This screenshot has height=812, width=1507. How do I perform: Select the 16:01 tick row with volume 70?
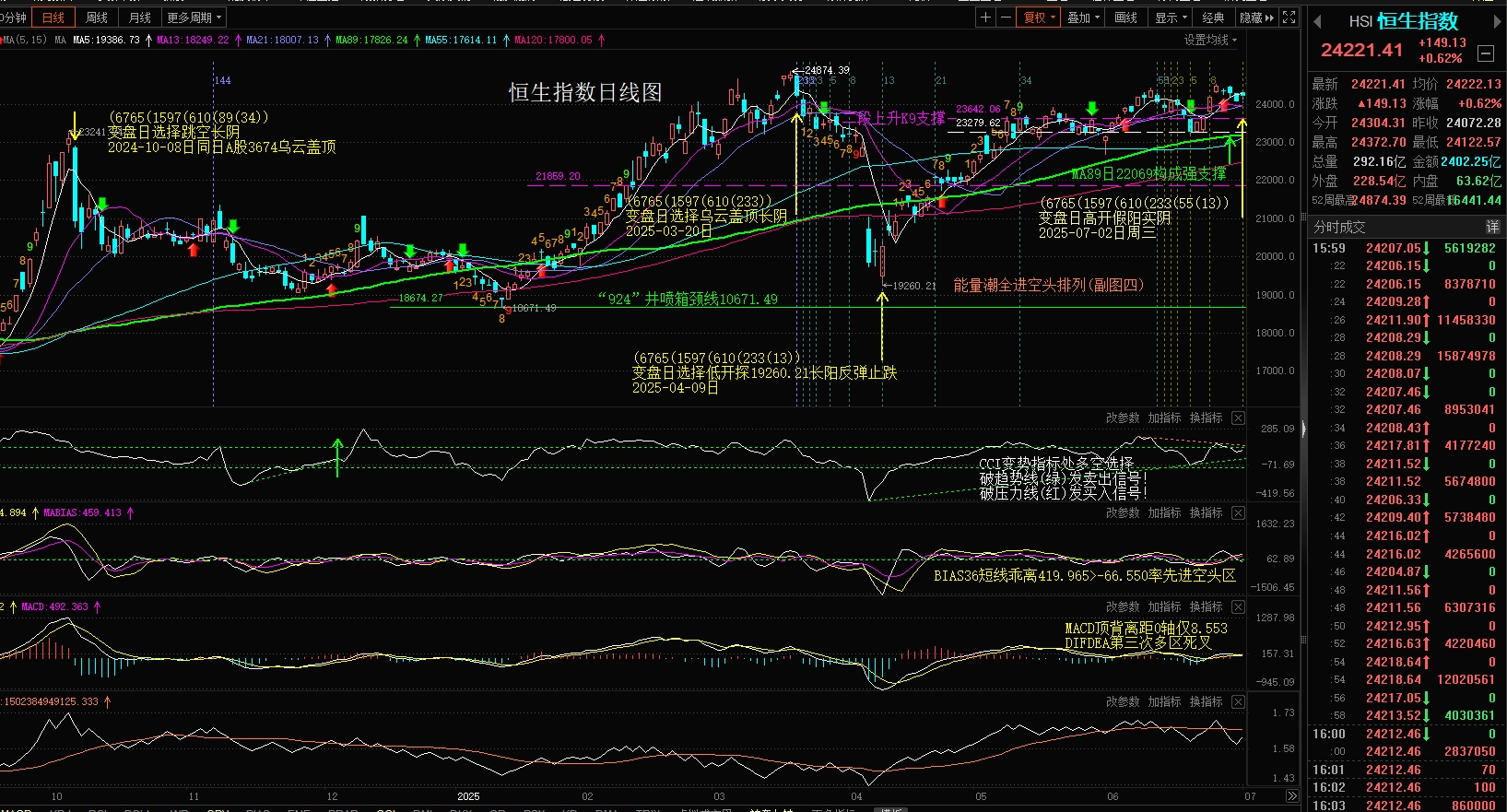tap(1407, 771)
